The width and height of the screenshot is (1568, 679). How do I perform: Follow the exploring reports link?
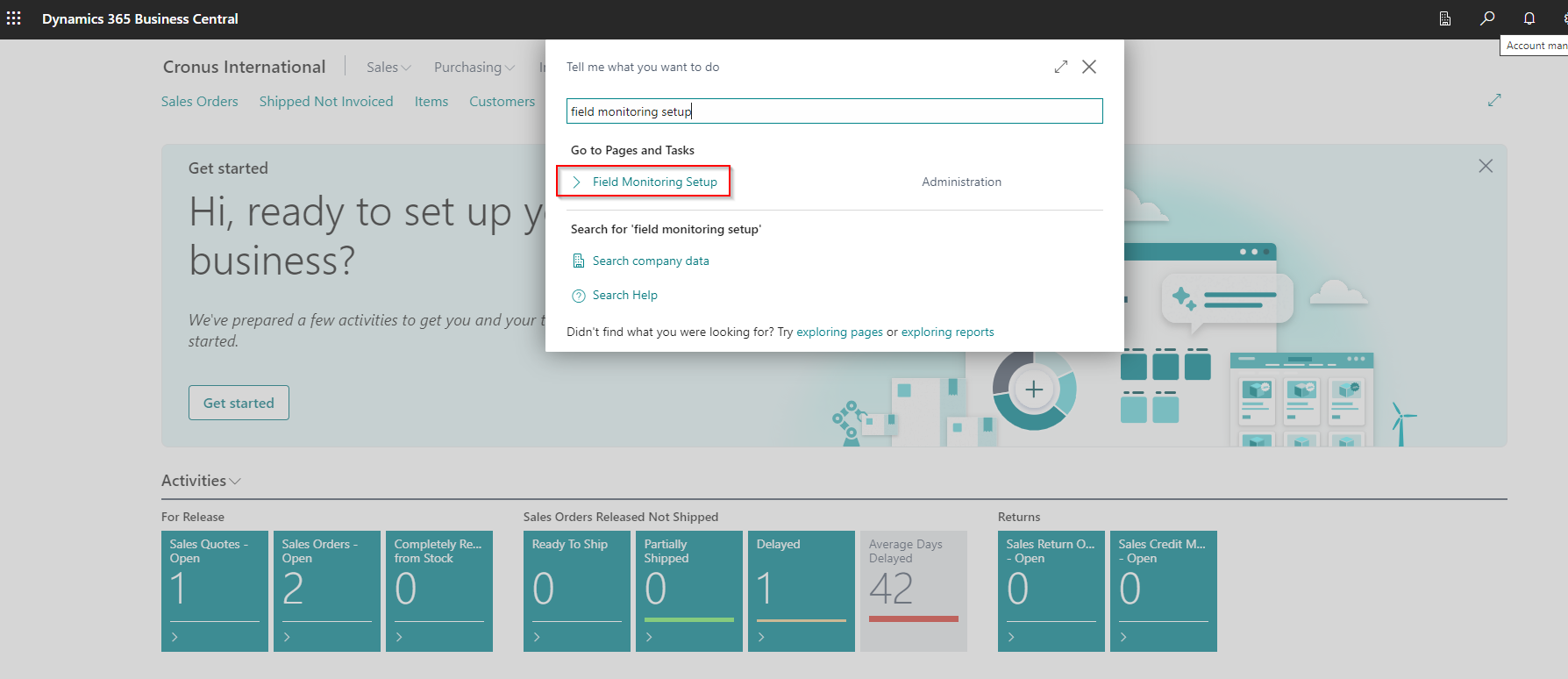click(947, 332)
